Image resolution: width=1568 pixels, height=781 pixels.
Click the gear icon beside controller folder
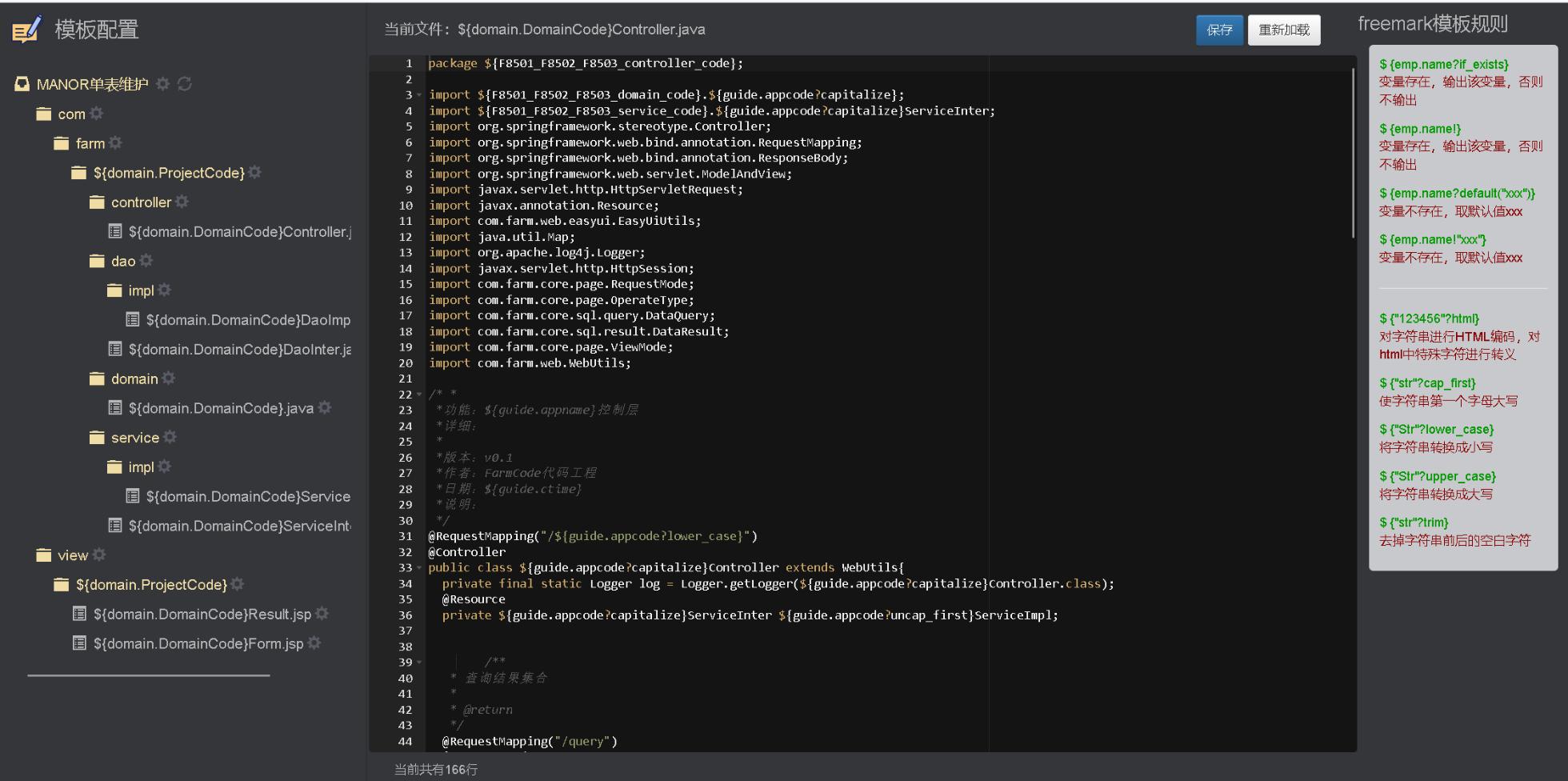pos(182,202)
